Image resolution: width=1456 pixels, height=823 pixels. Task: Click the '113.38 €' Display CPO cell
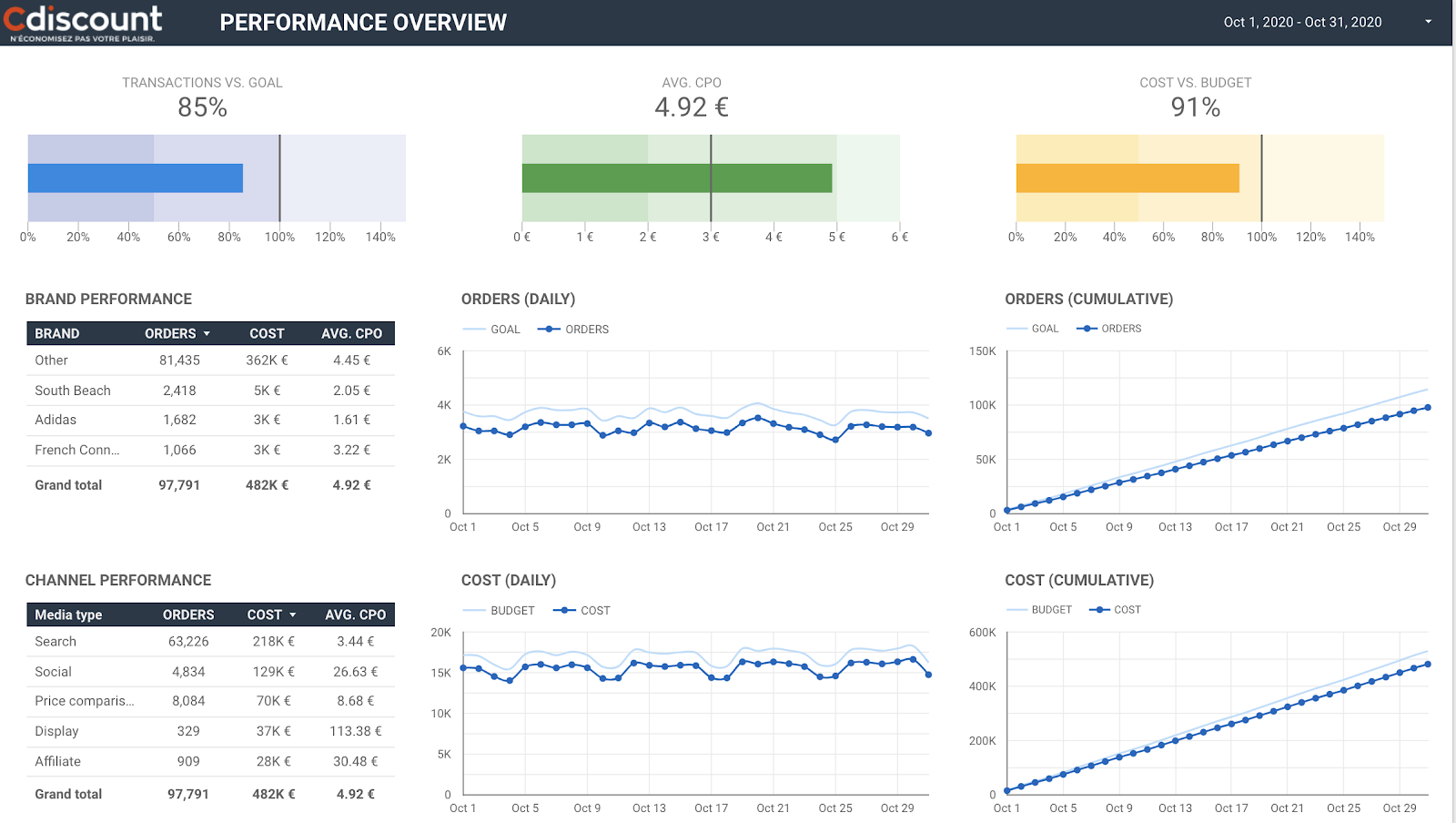356,731
